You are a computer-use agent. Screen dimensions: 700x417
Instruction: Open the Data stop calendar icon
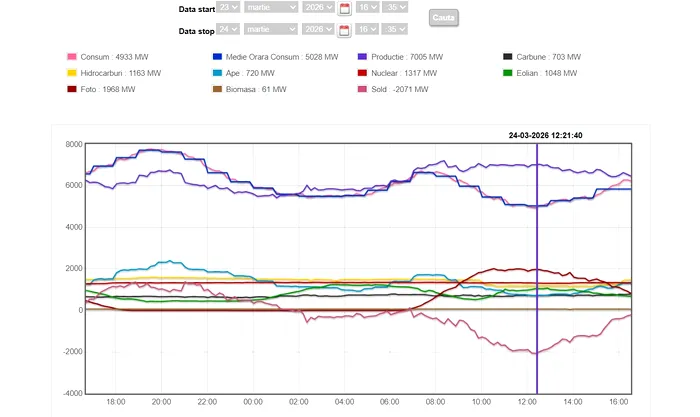[345, 30]
